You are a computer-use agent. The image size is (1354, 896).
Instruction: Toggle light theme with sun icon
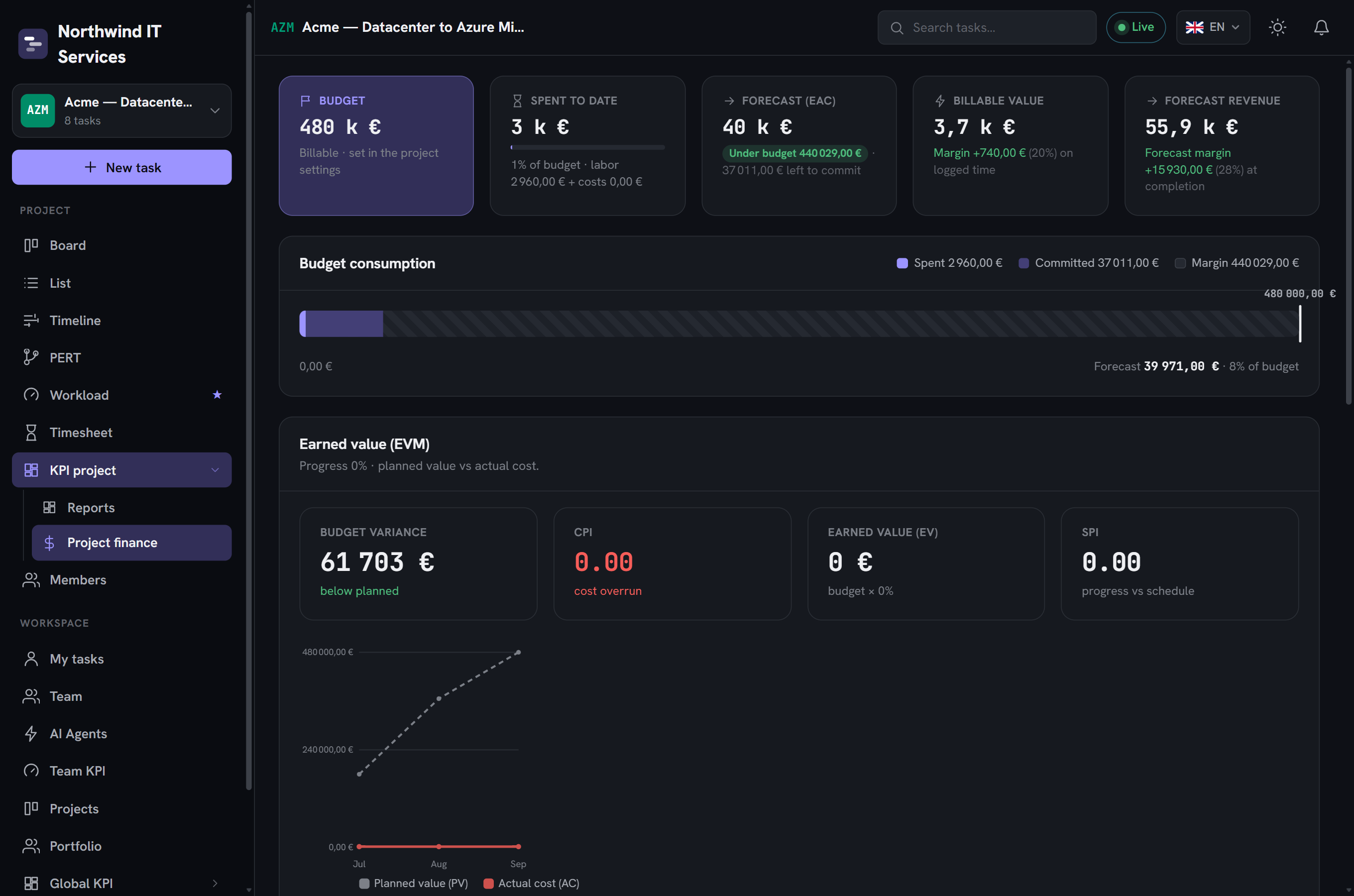coord(1277,27)
